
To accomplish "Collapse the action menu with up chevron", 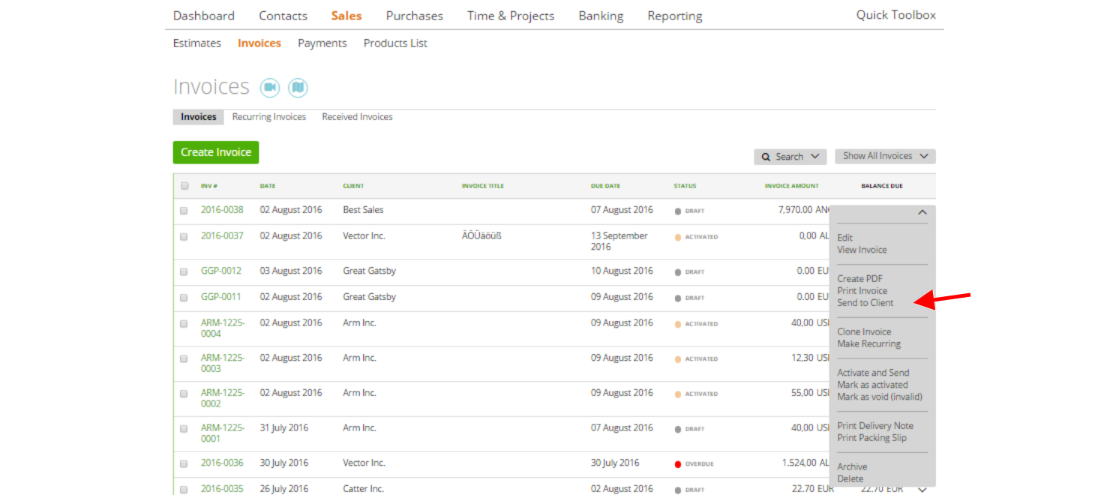I will point(922,212).
